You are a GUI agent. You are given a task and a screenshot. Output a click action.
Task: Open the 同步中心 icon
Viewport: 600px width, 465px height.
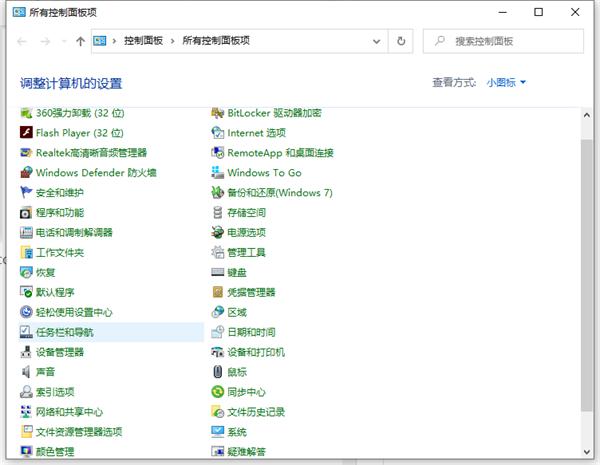coord(218,392)
